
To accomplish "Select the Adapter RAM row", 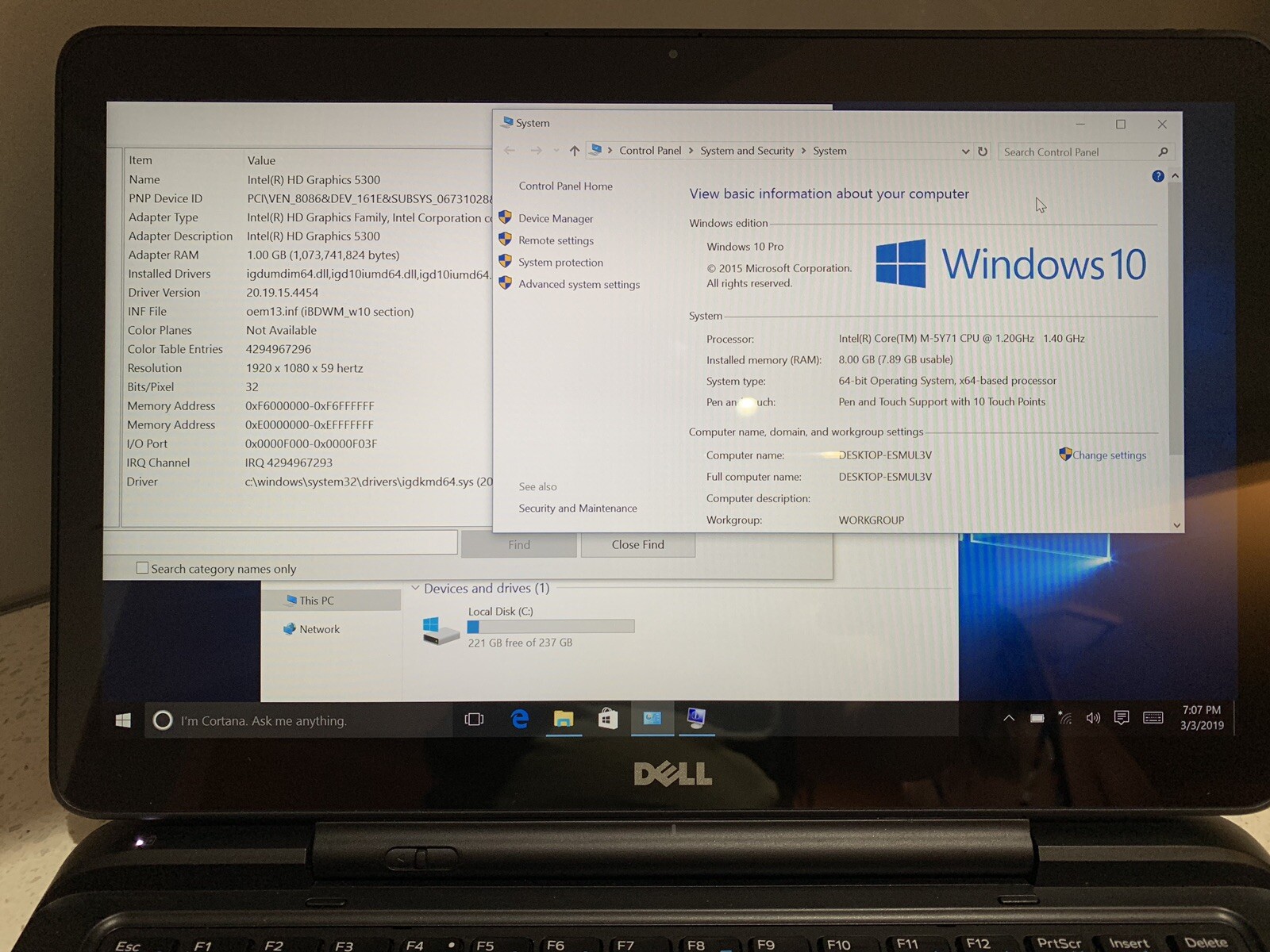I will pyautogui.click(x=309, y=255).
